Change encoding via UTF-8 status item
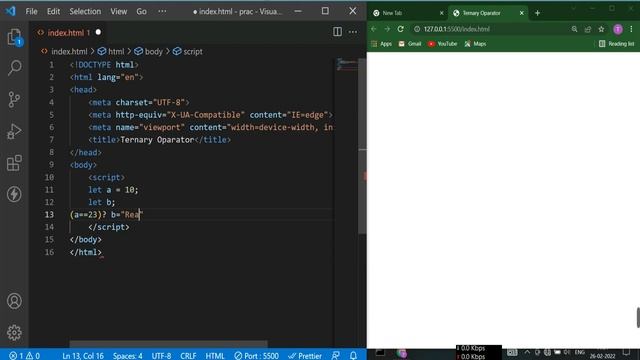Screen dimensions: 640x360 (161, 356)
